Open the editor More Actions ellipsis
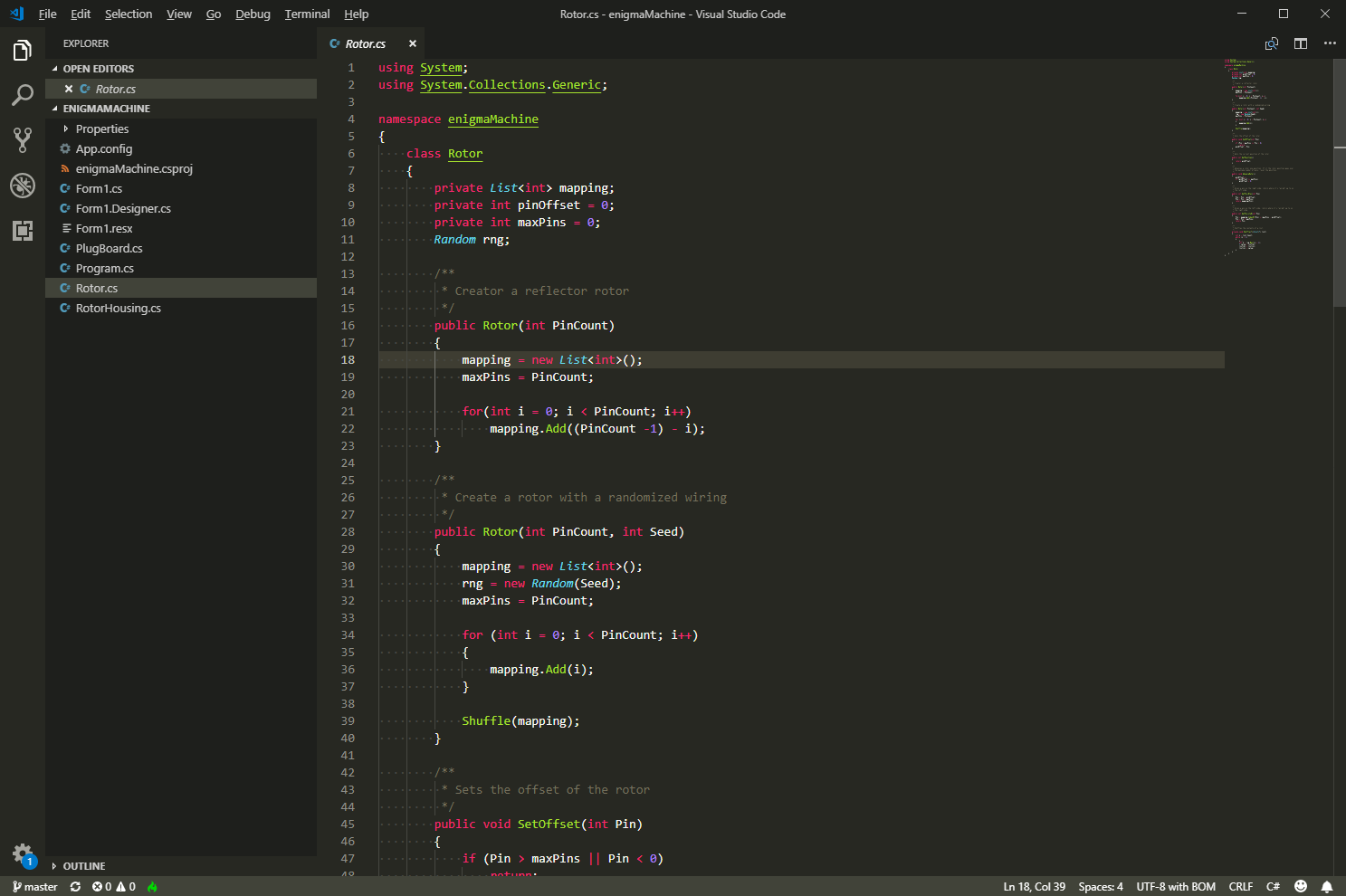 tap(1330, 43)
